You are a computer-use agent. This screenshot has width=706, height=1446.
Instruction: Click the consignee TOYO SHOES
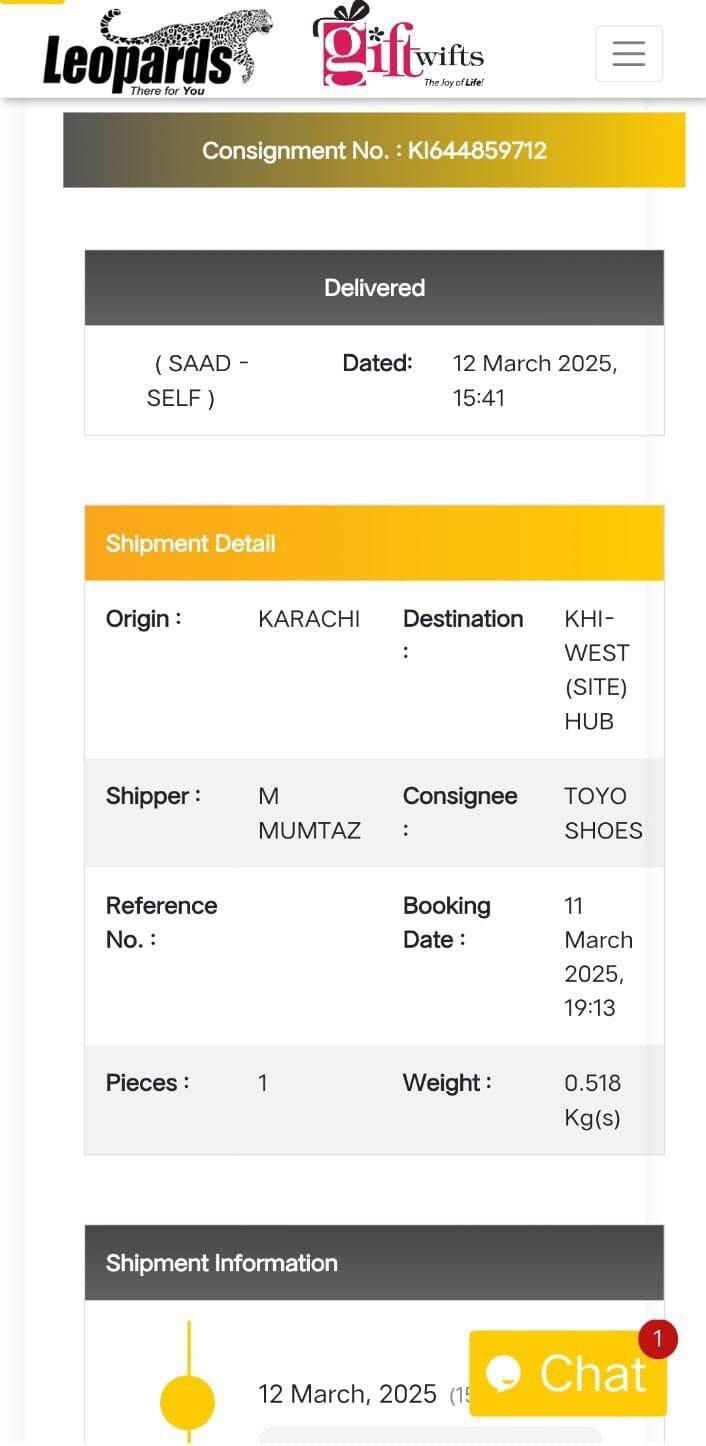[x=603, y=813]
